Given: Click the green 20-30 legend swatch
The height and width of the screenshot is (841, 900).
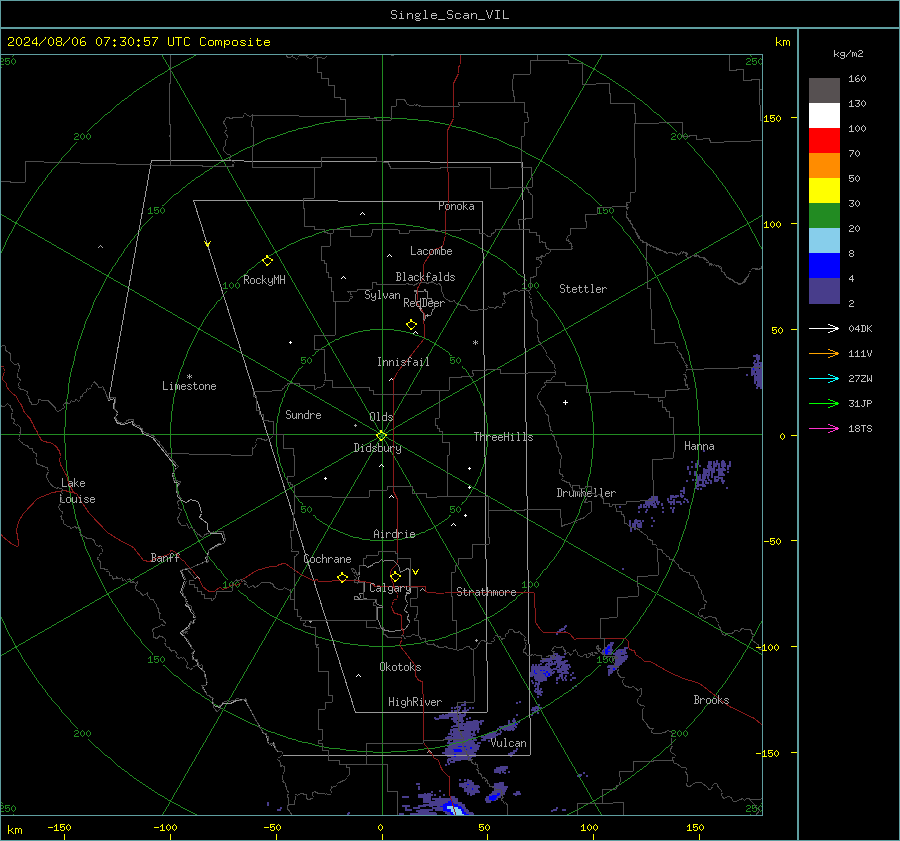Looking at the screenshot, I should (824, 216).
